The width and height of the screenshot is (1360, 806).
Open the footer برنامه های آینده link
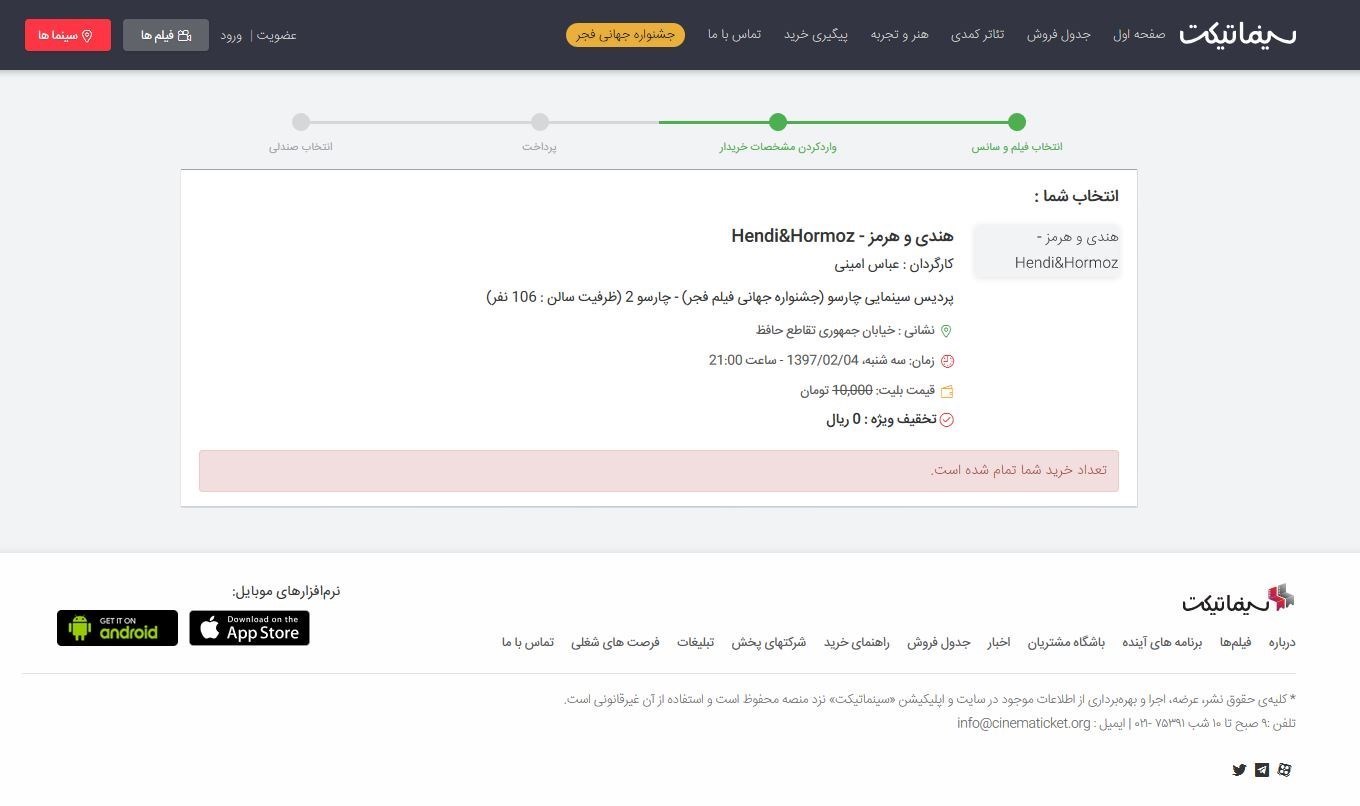click(1162, 643)
